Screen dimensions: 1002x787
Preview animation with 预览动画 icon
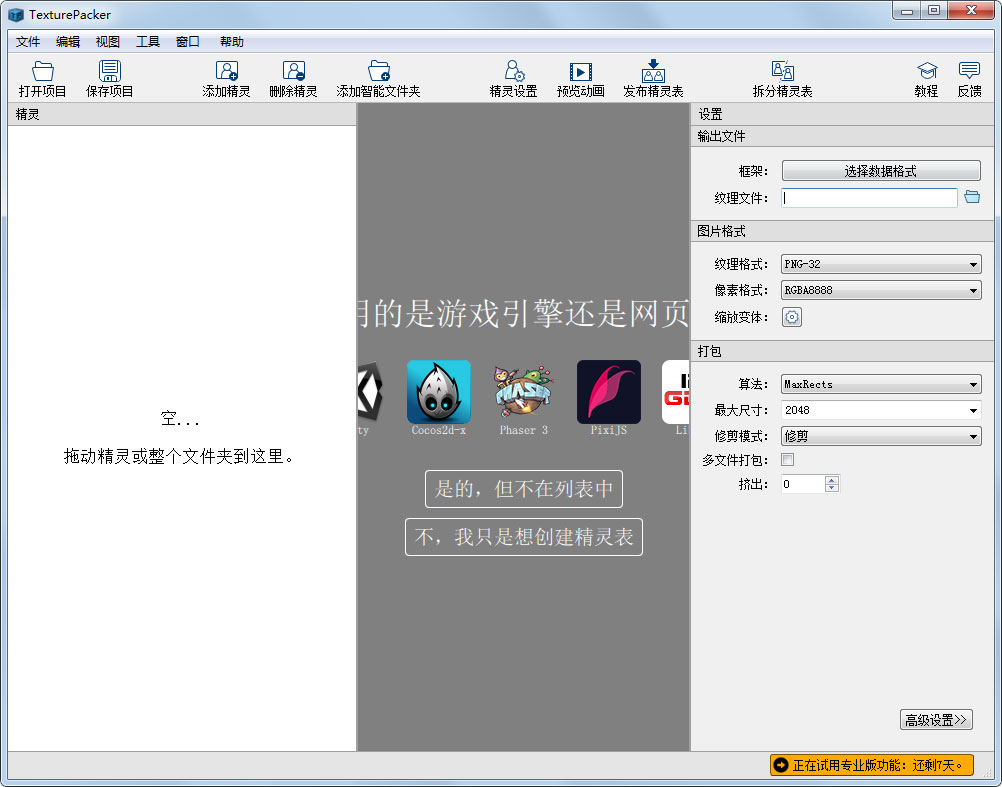[580, 76]
